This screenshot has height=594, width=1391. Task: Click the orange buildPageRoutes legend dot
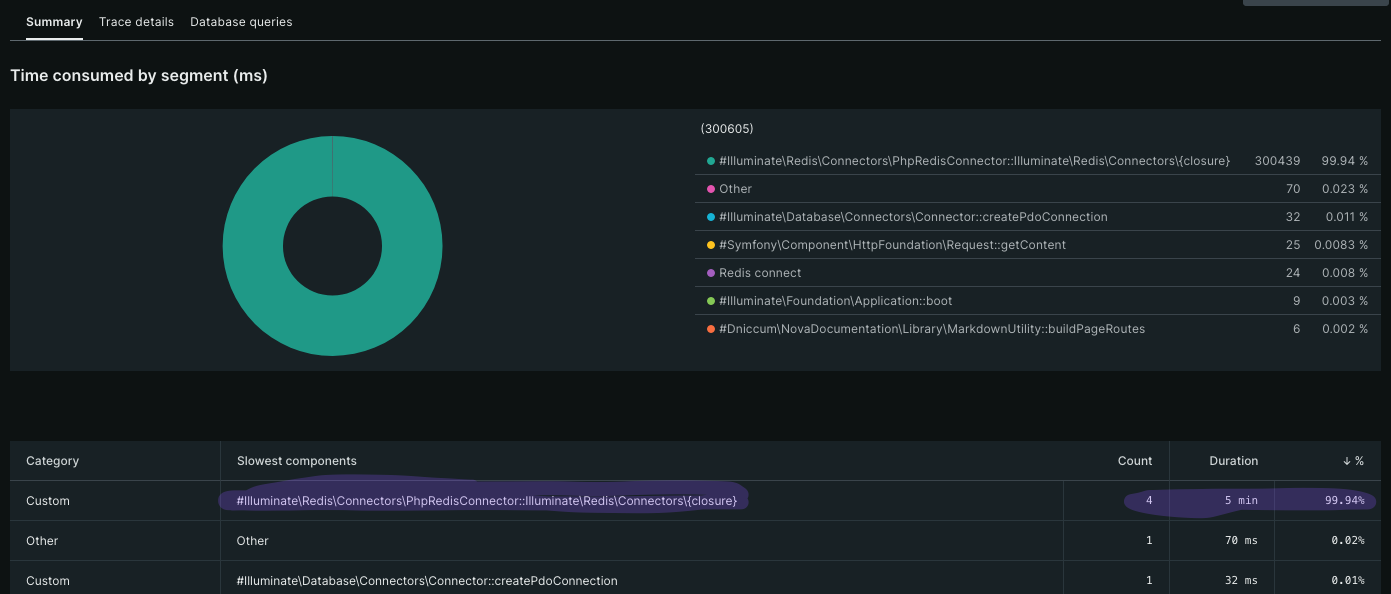[x=711, y=329]
